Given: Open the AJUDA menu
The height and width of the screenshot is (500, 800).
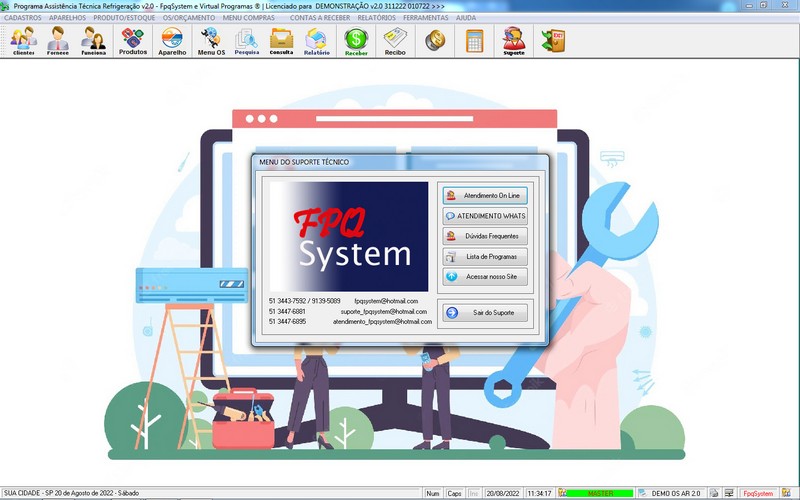Looking at the screenshot, I should (x=466, y=17).
